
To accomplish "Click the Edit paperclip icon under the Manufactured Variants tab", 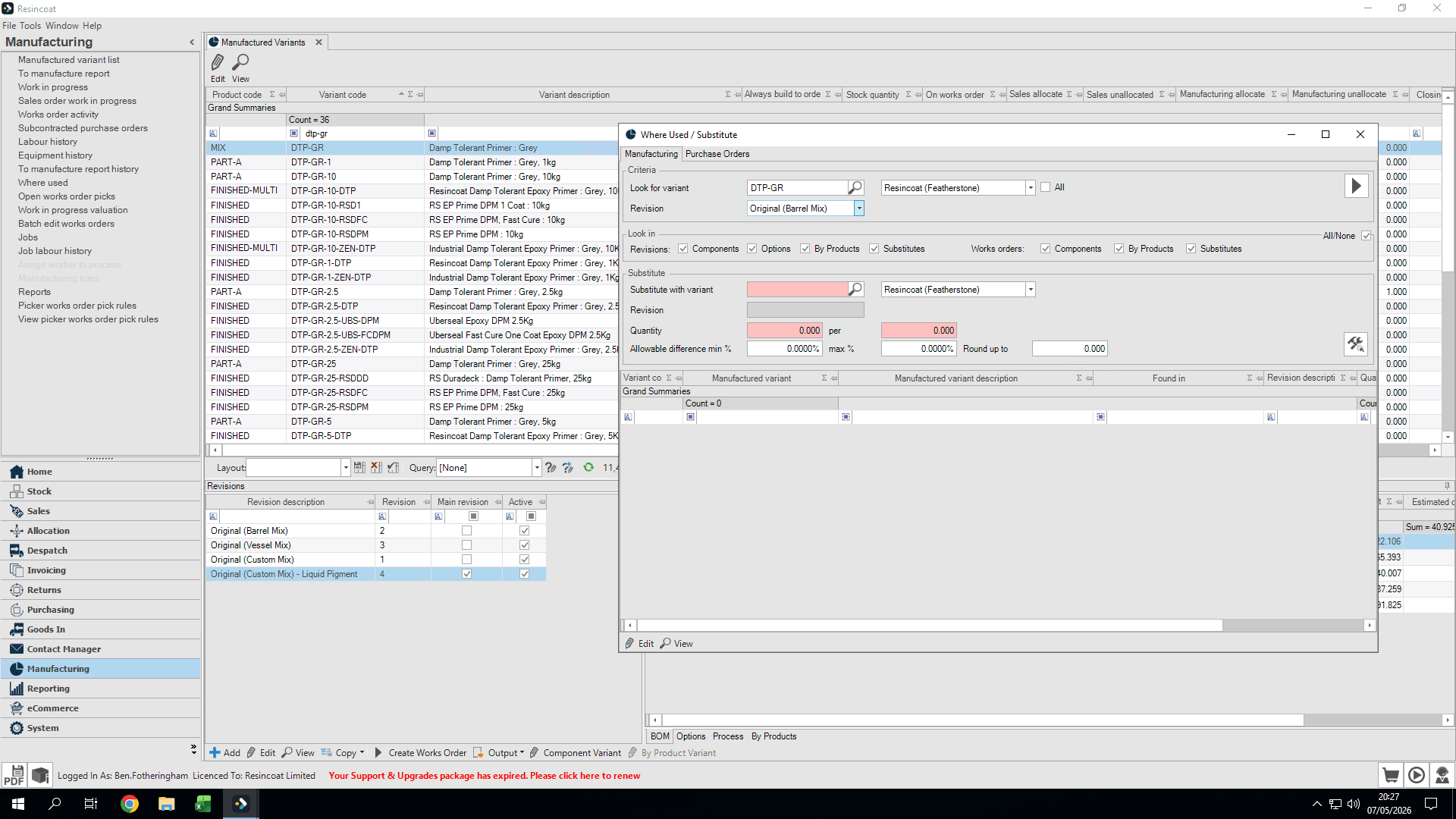I will (x=218, y=62).
